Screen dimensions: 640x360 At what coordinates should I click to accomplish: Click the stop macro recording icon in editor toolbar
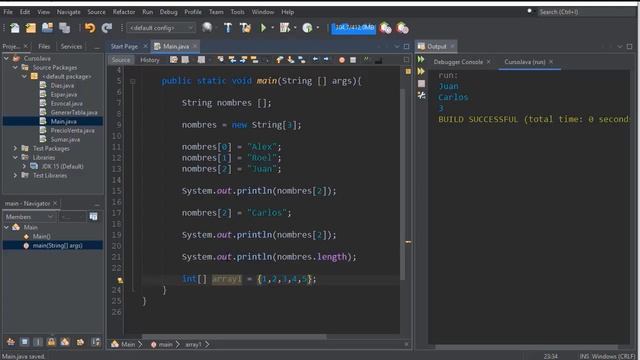point(353,60)
